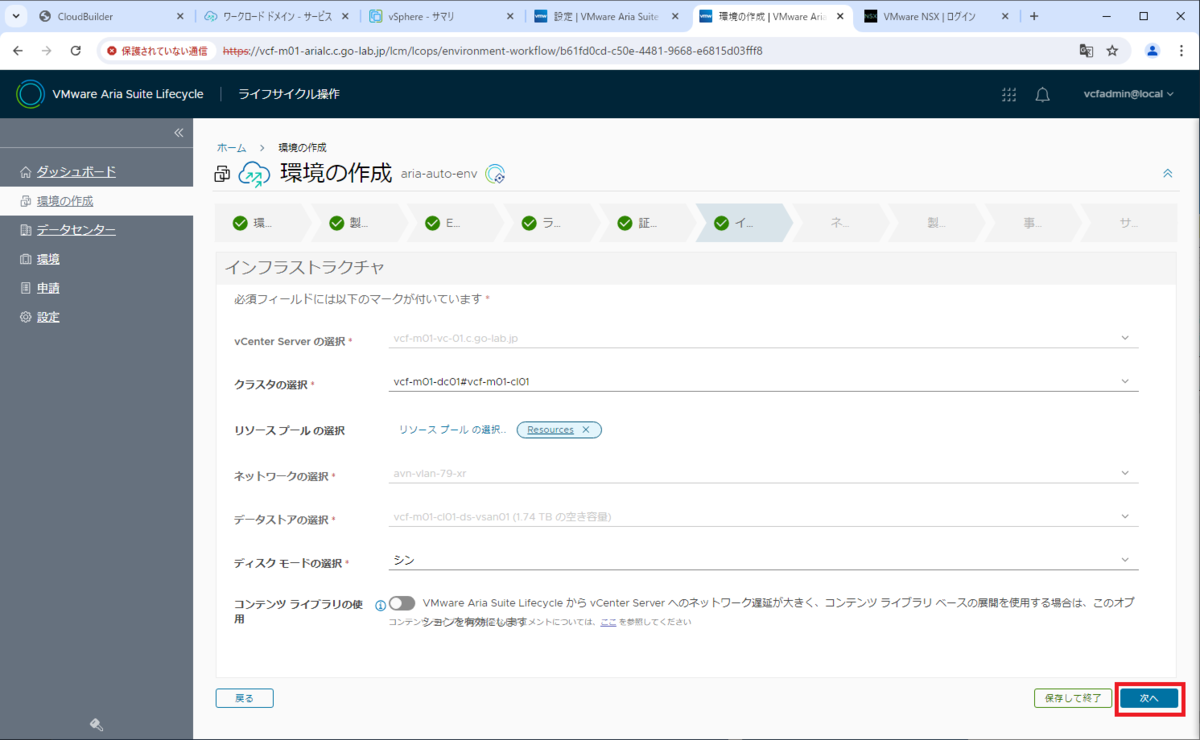Image resolution: width=1200 pixels, height=740 pixels.
Task: Bookmark this page with the star icon
Action: (1112, 50)
